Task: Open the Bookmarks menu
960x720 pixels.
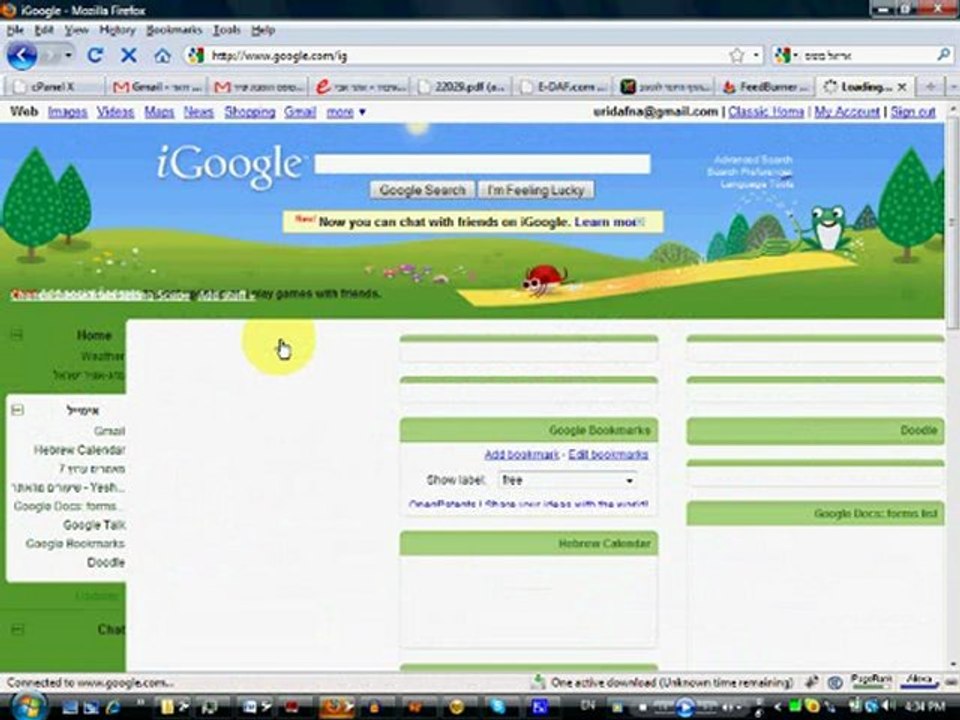Action: [174, 30]
